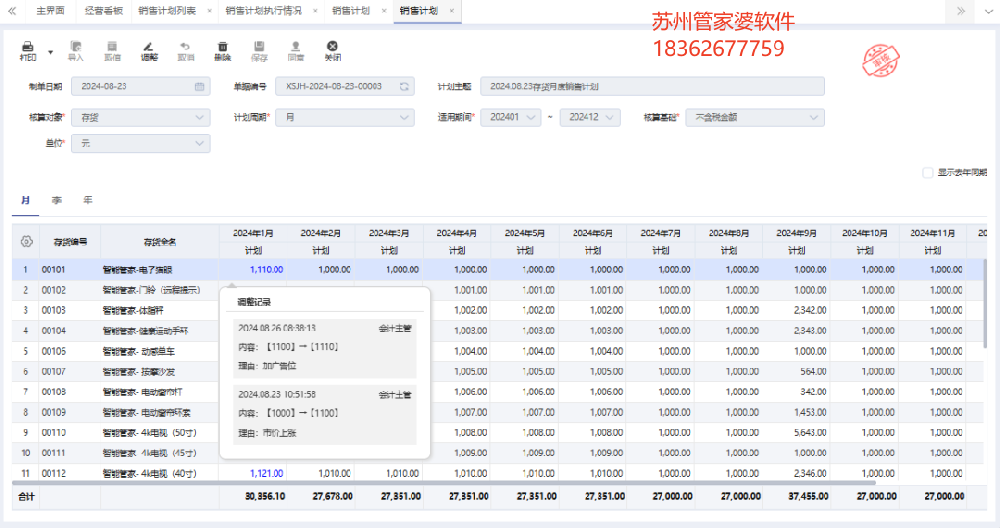Click the 导入 import icon
This screenshot has height=528, width=1000.
coord(76,47)
